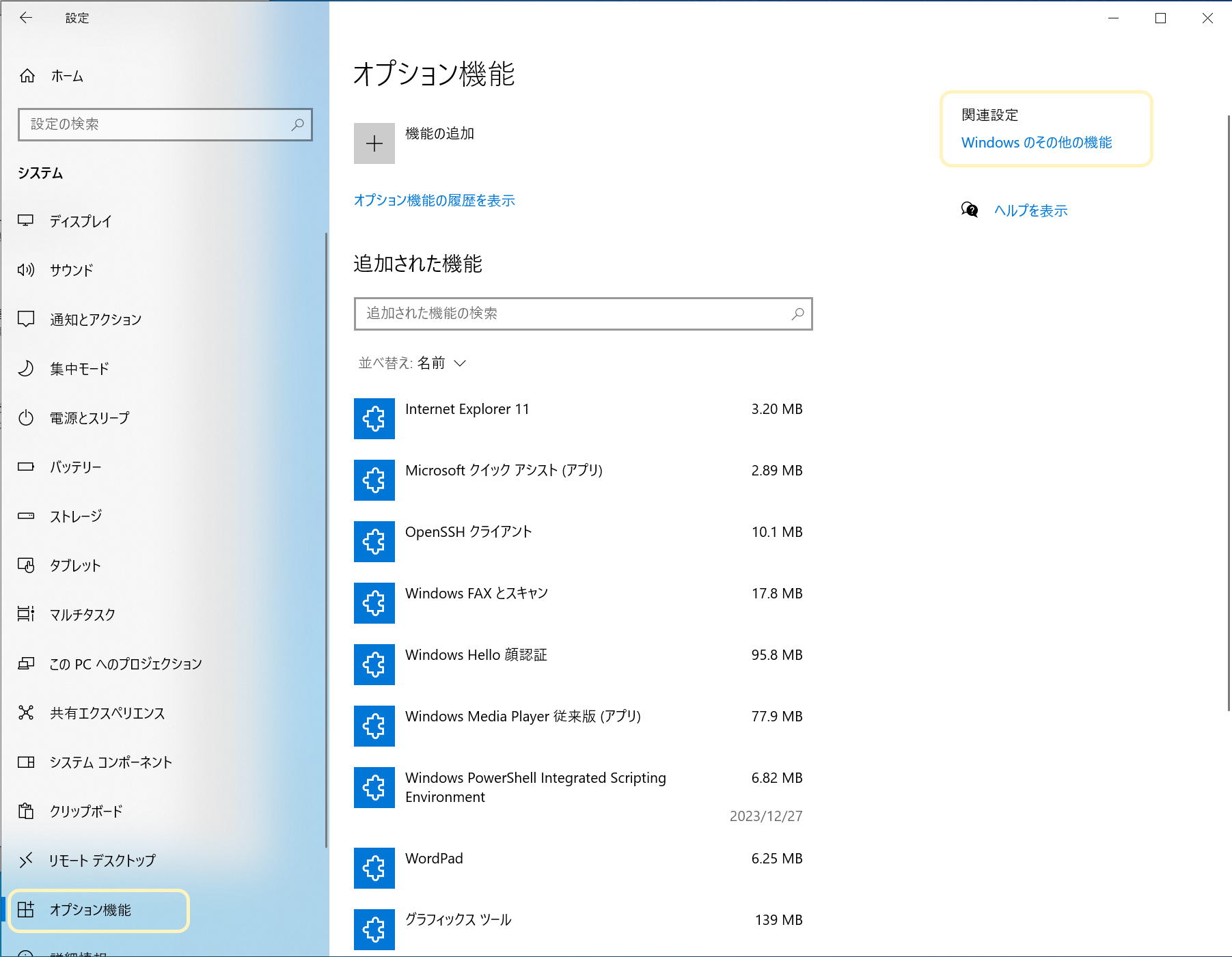
Task: Open タブレット tablet icon
Action: 26,565
